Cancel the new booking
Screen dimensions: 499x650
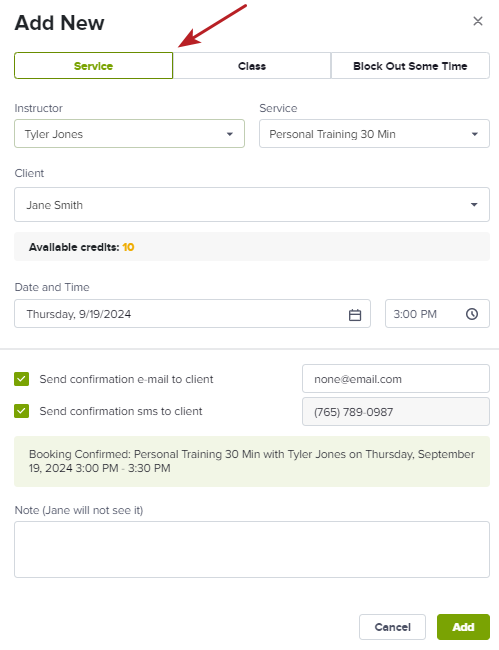click(x=392, y=627)
